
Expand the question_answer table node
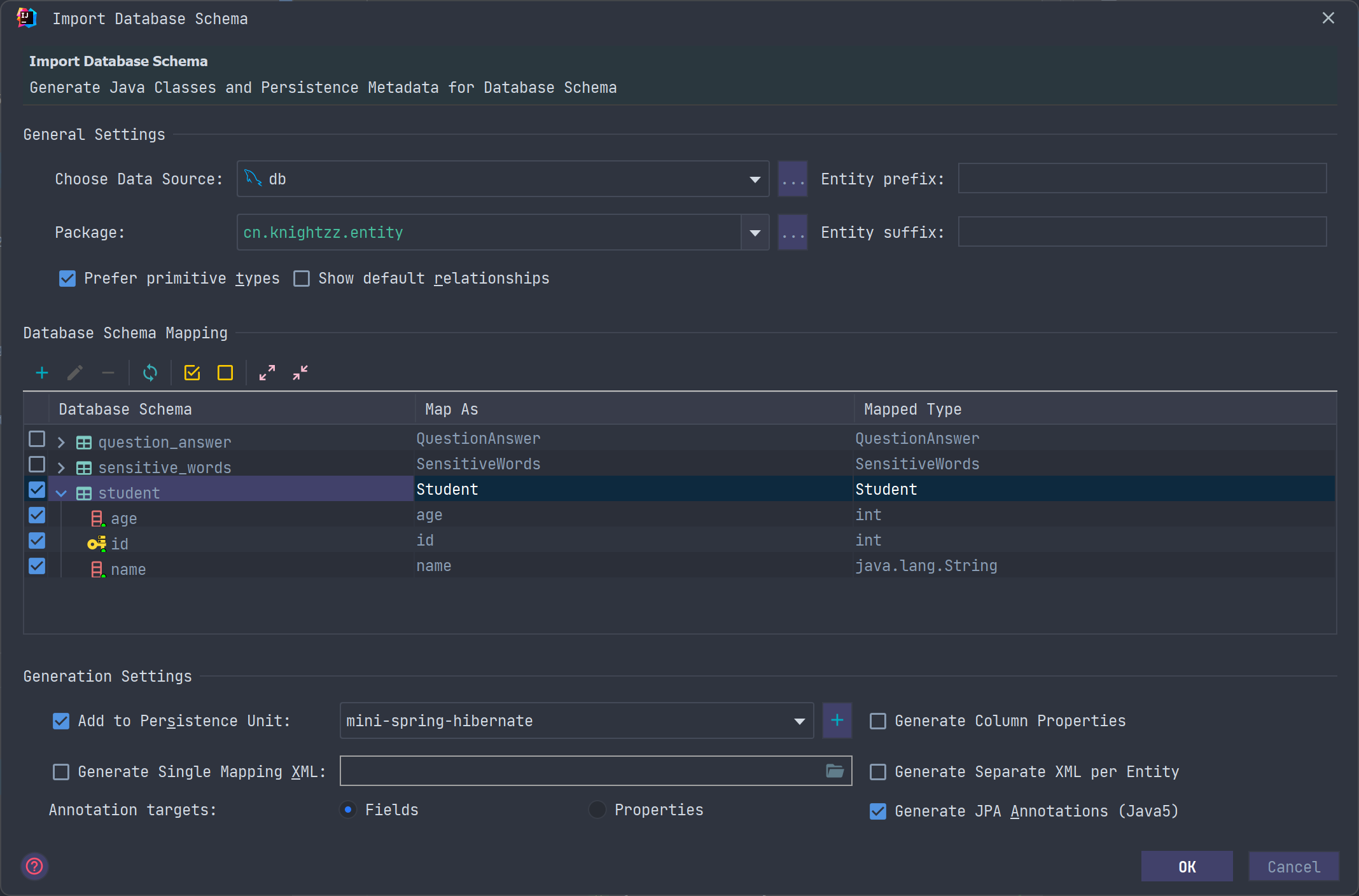tap(61, 443)
